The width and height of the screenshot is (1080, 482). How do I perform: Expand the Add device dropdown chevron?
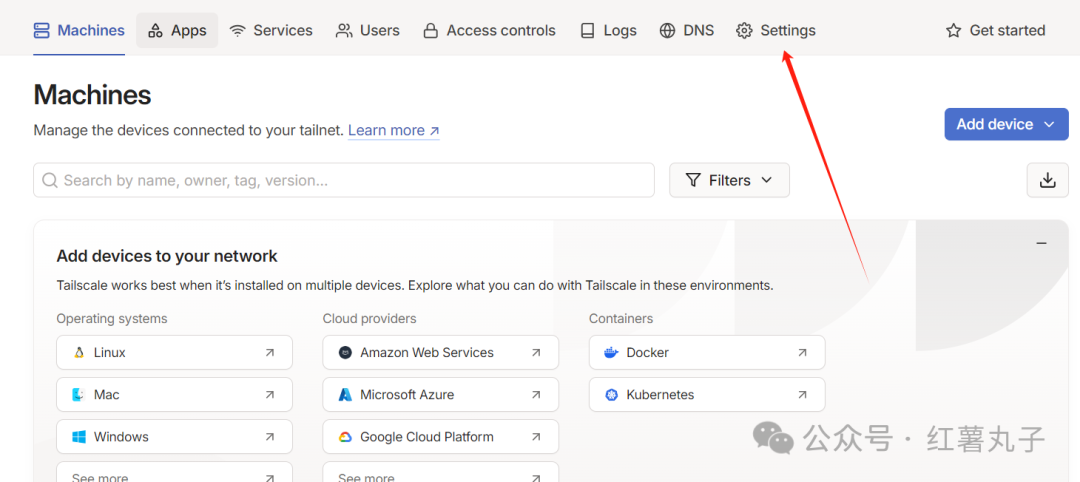click(1050, 125)
